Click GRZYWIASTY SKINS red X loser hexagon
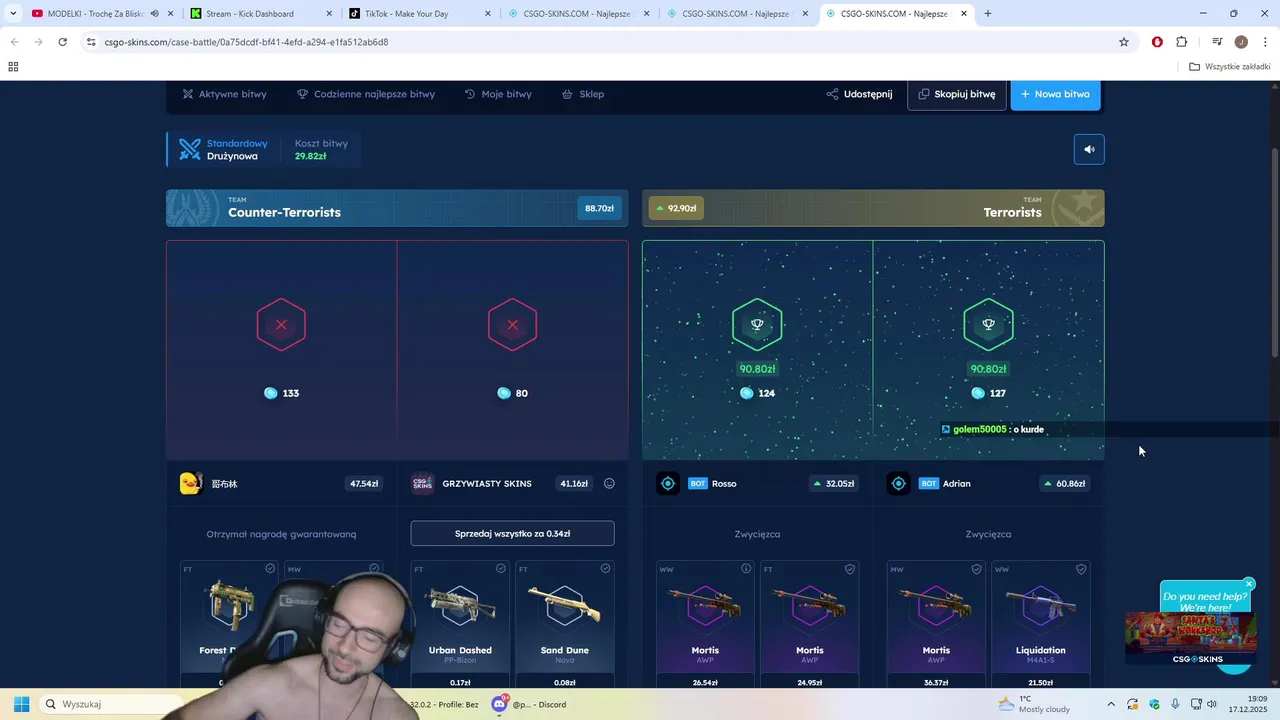 512,325
